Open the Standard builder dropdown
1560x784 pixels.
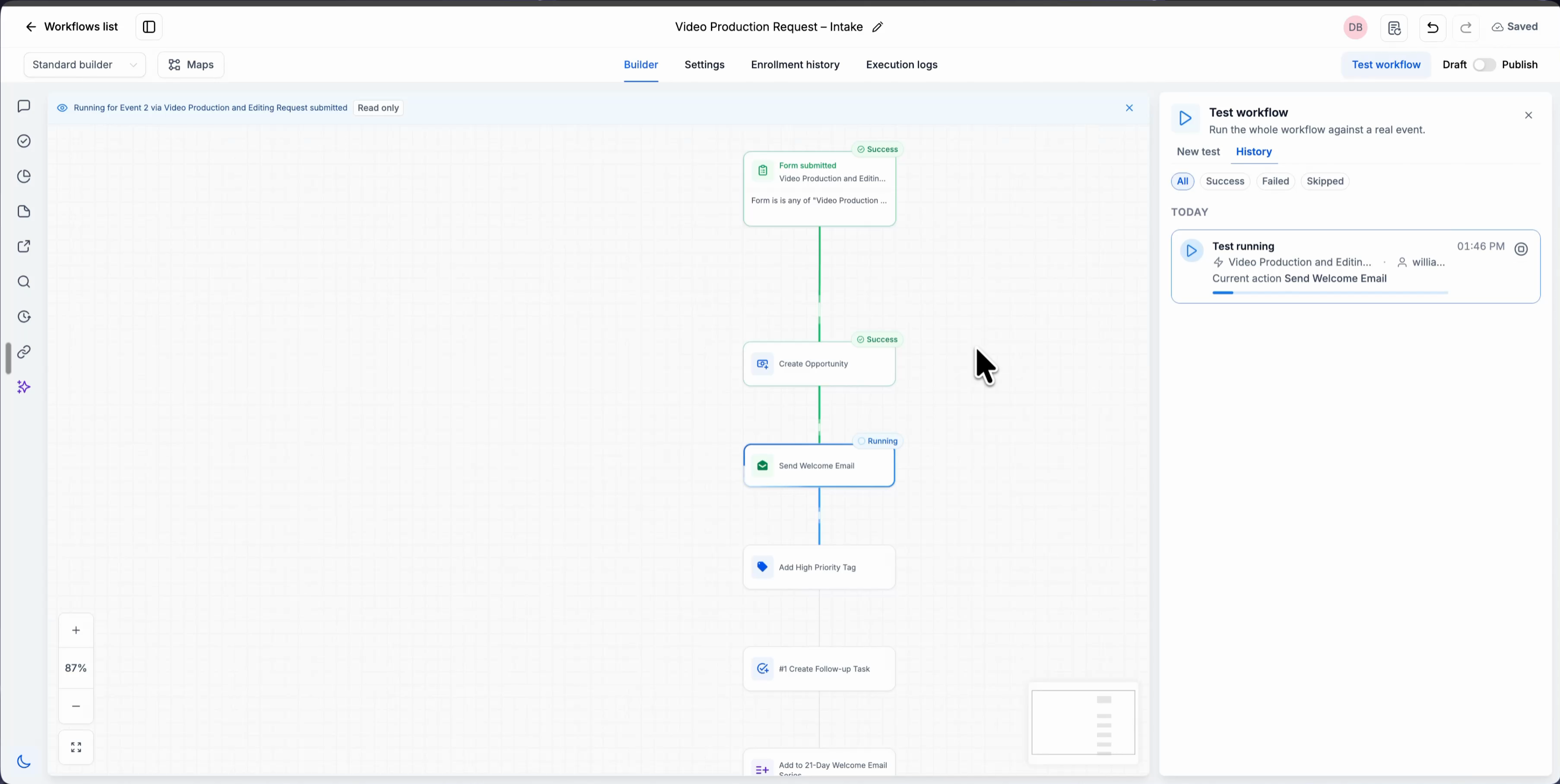click(x=85, y=65)
